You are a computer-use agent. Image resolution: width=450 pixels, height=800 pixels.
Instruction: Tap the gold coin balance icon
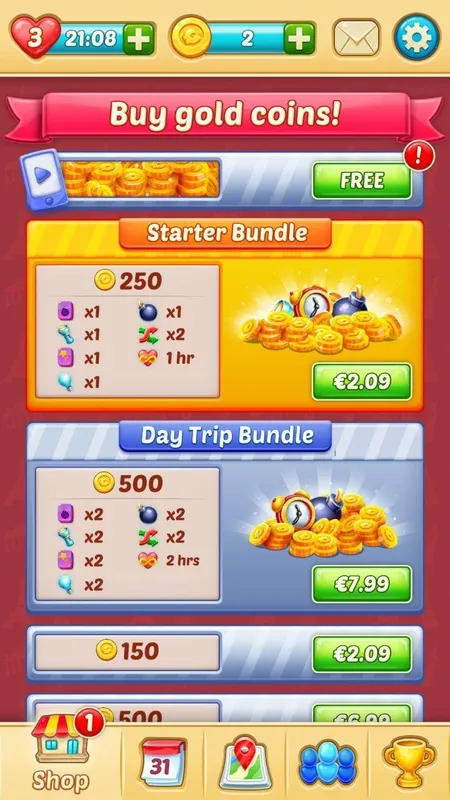click(x=191, y=38)
